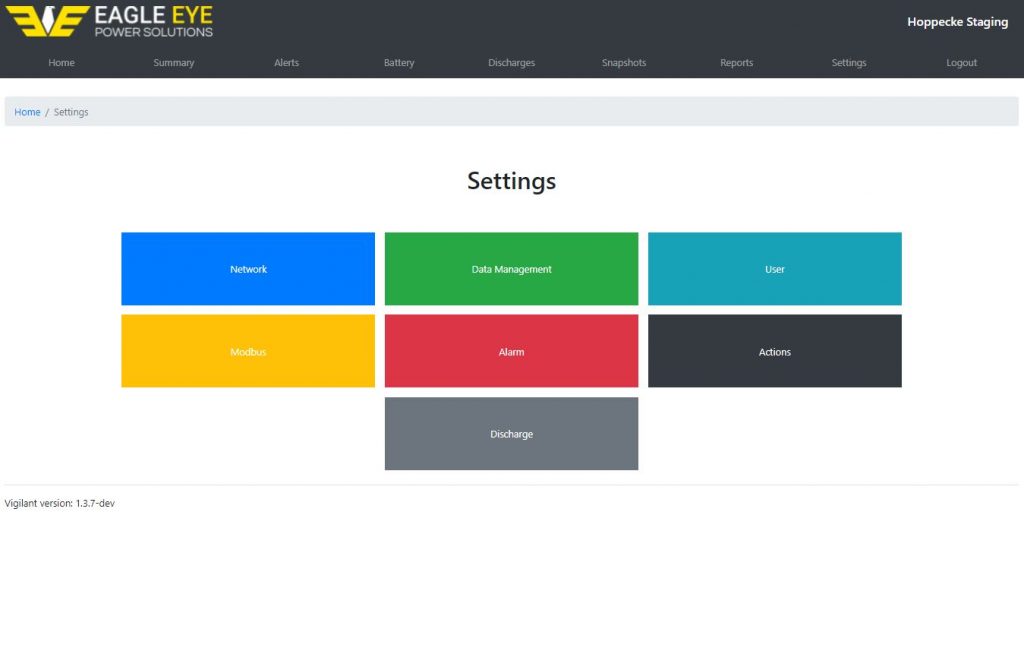Click the Hoppecke Staging site name

point(957,22)
